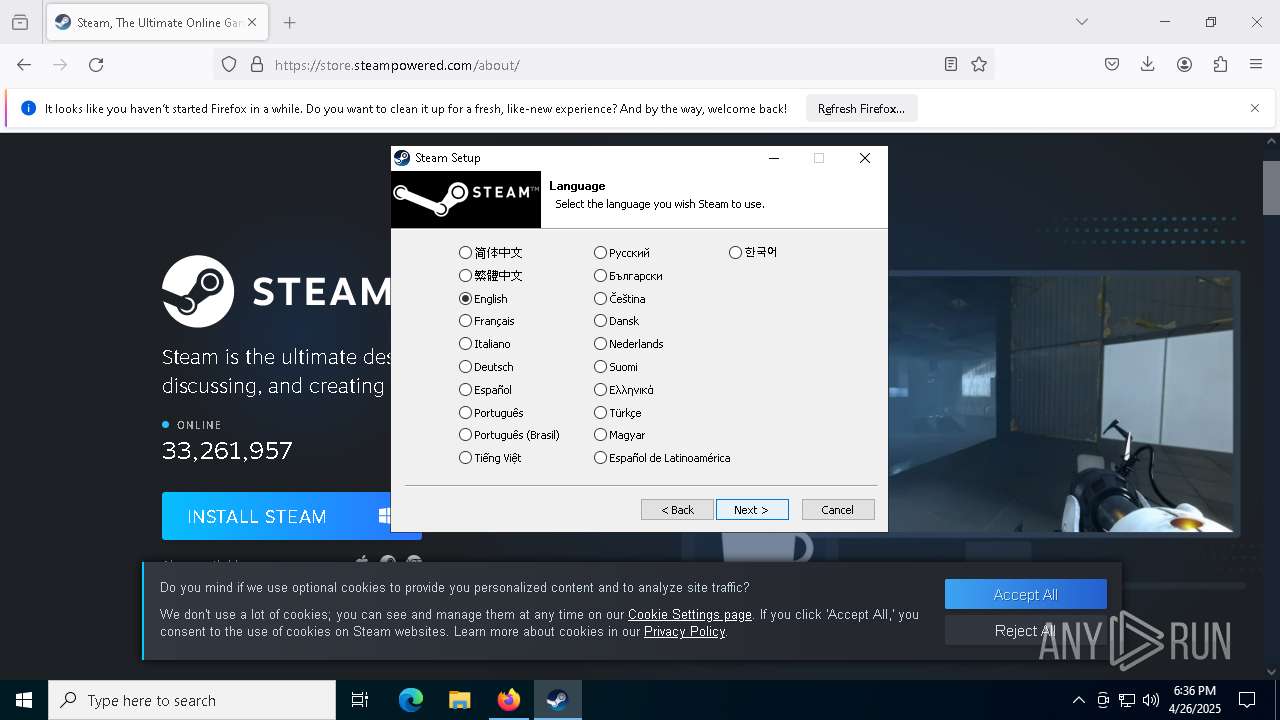This screenshot has width=1280, height=720.
Task: Open Firefox view icon in tab bar
Action: tap(20, 22)
